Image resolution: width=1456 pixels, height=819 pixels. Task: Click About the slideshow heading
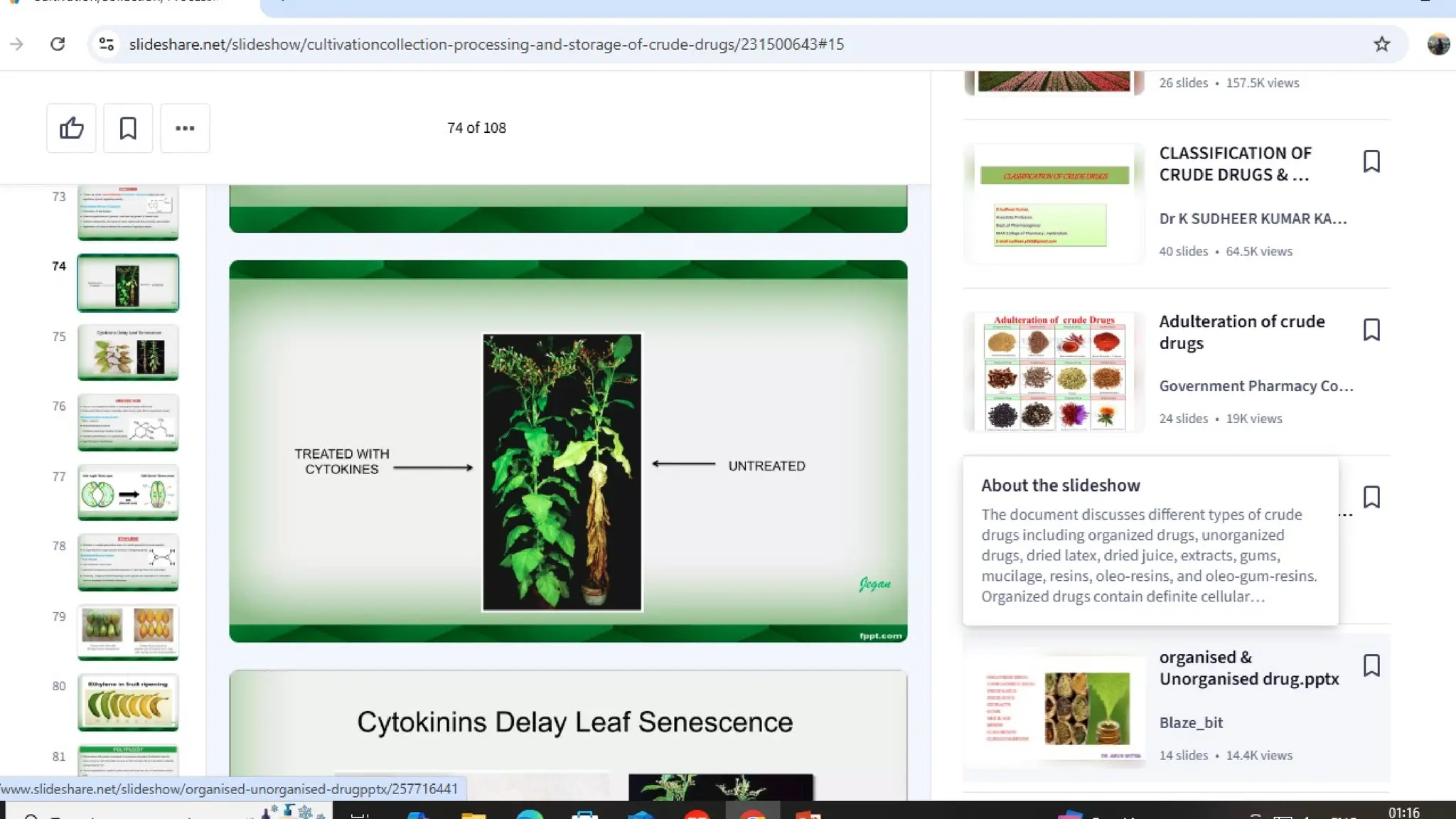[x=1061, y=486]
